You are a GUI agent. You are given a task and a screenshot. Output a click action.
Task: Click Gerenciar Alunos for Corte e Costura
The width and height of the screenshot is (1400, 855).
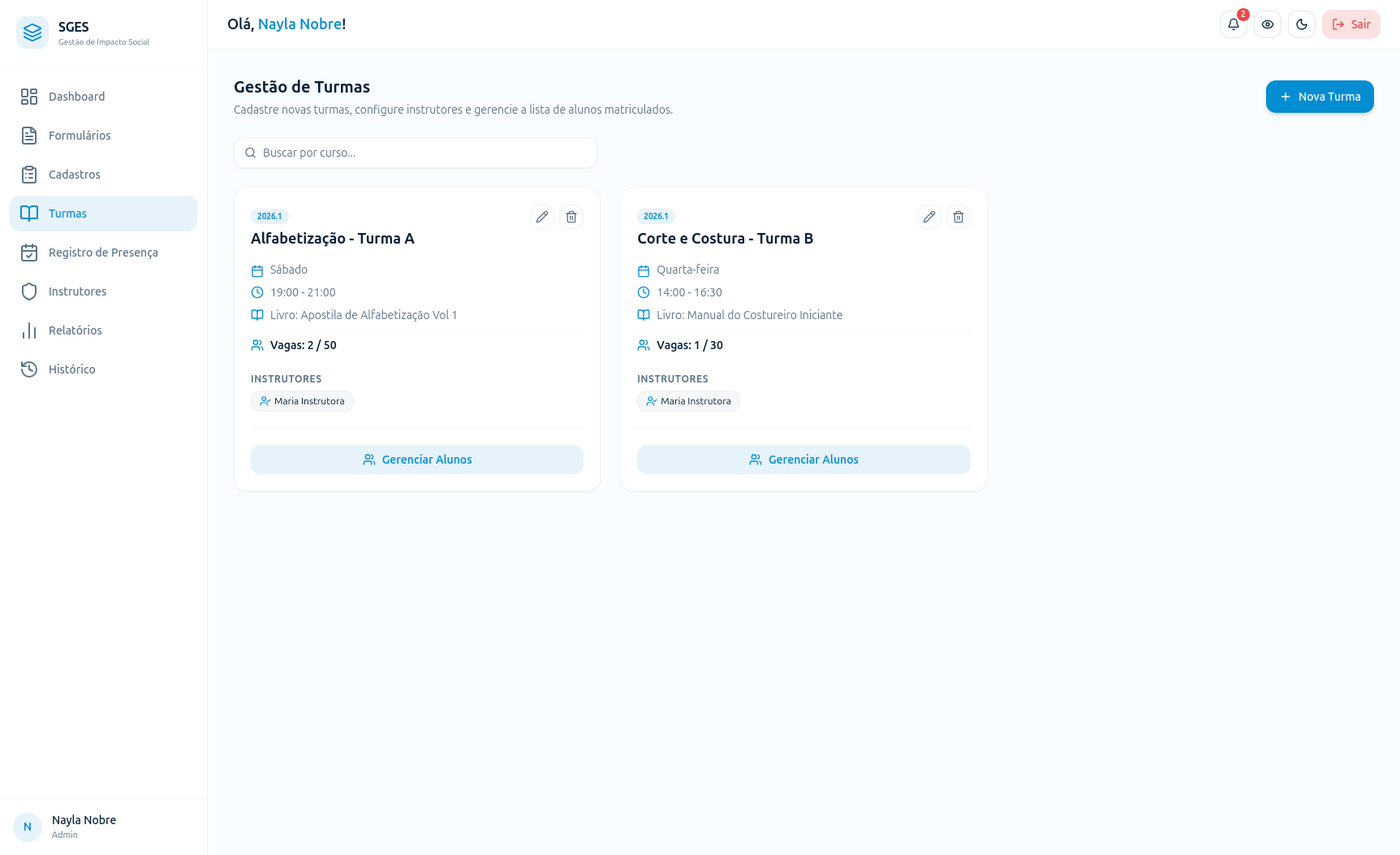[803, 460]
